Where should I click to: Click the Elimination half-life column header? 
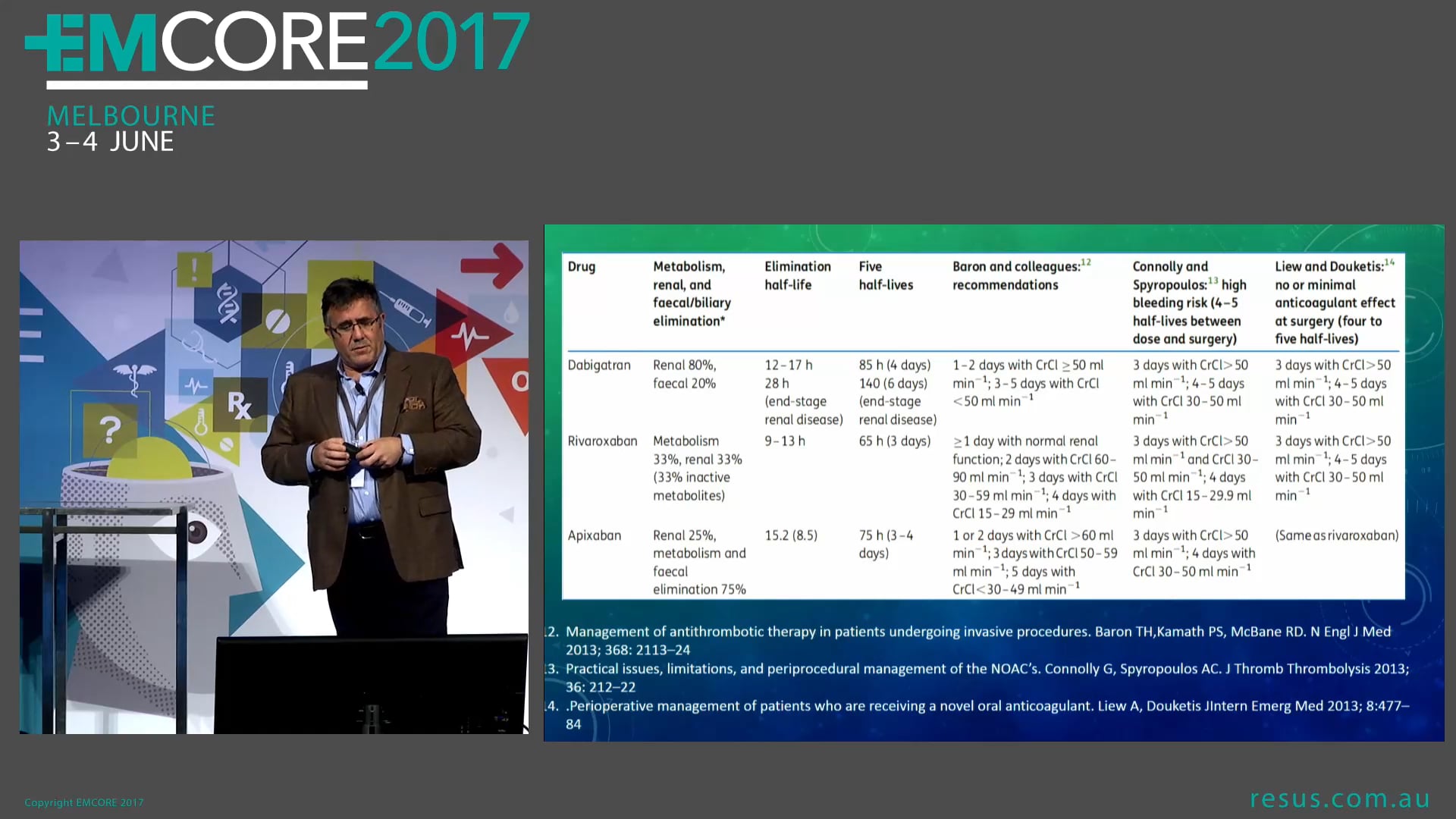click(x=797, y=275)
